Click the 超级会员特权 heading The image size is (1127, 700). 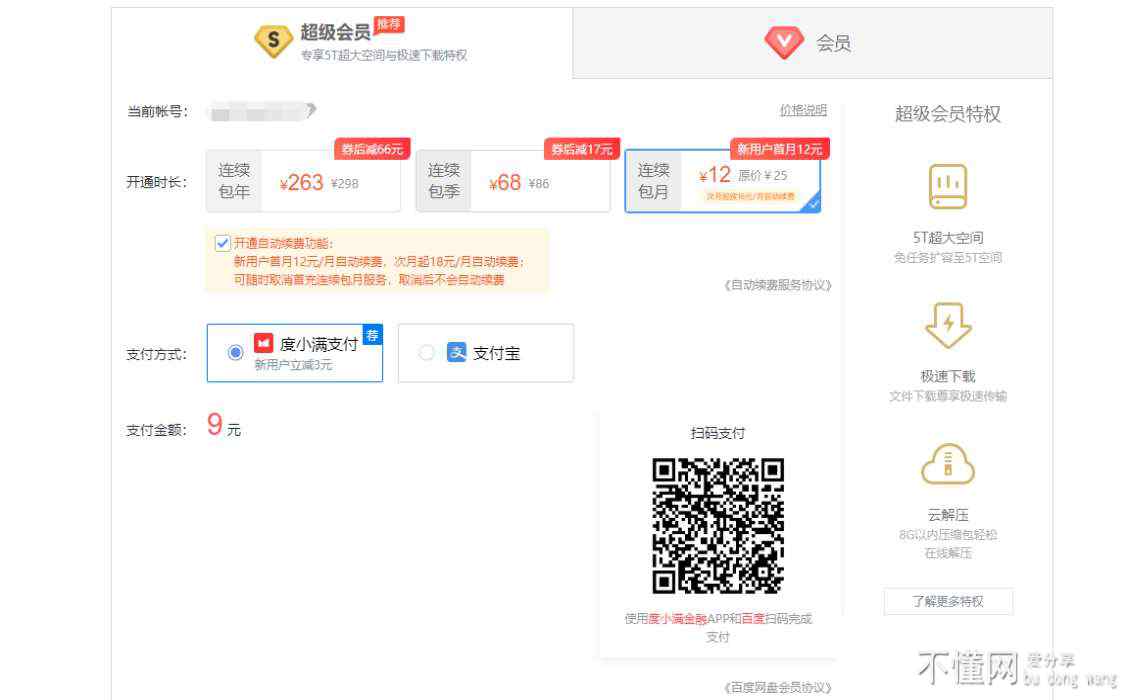click(x=947, y=114)
